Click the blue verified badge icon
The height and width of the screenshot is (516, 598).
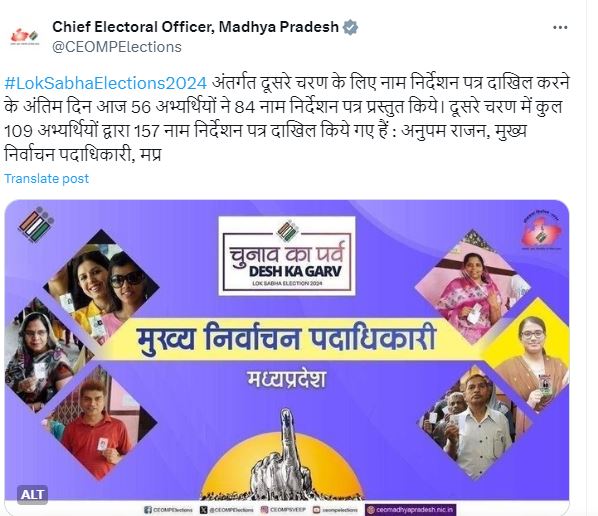pos(350,27)
